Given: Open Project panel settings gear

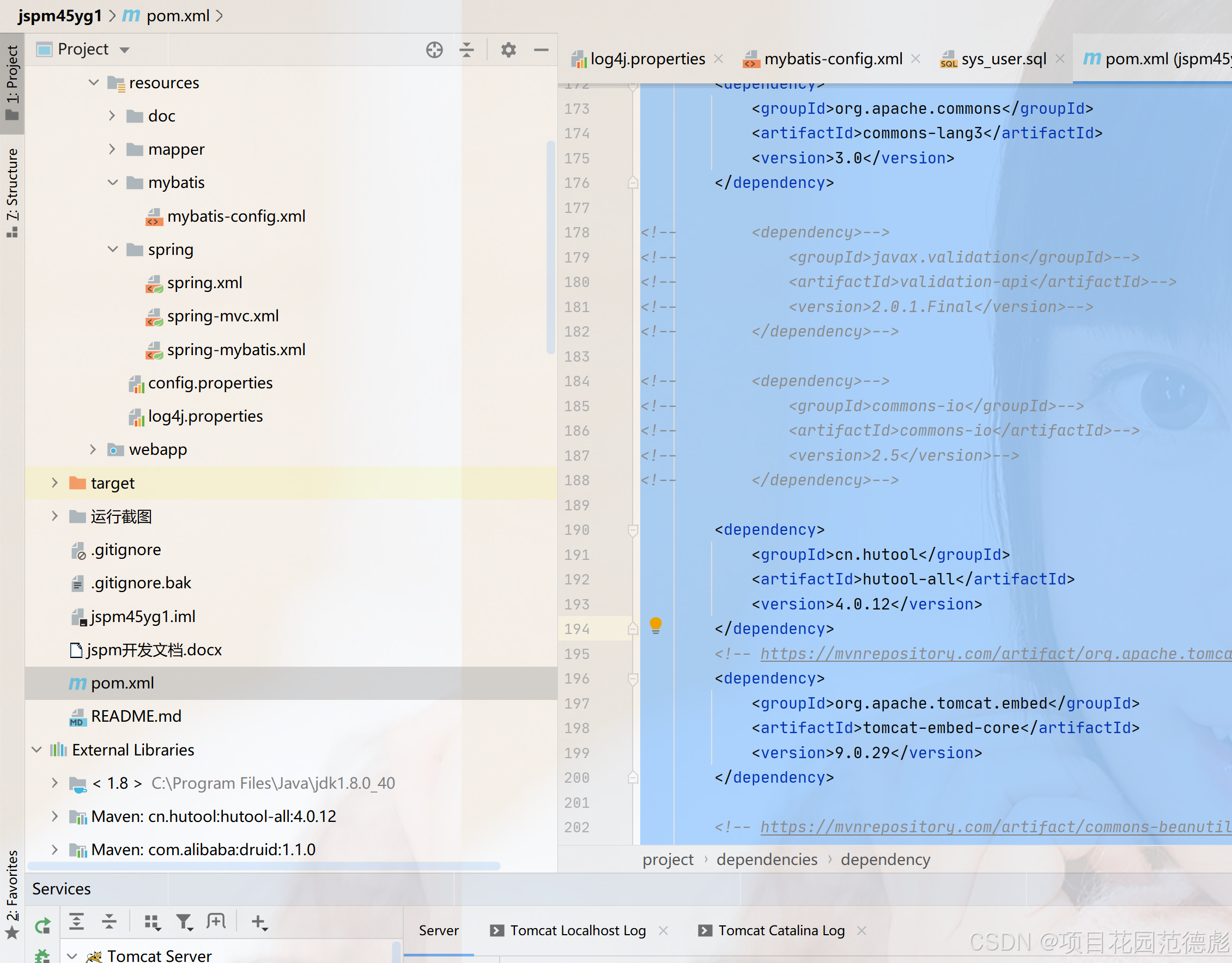Looking at the screenshot, I should click(x=508, y=50).
